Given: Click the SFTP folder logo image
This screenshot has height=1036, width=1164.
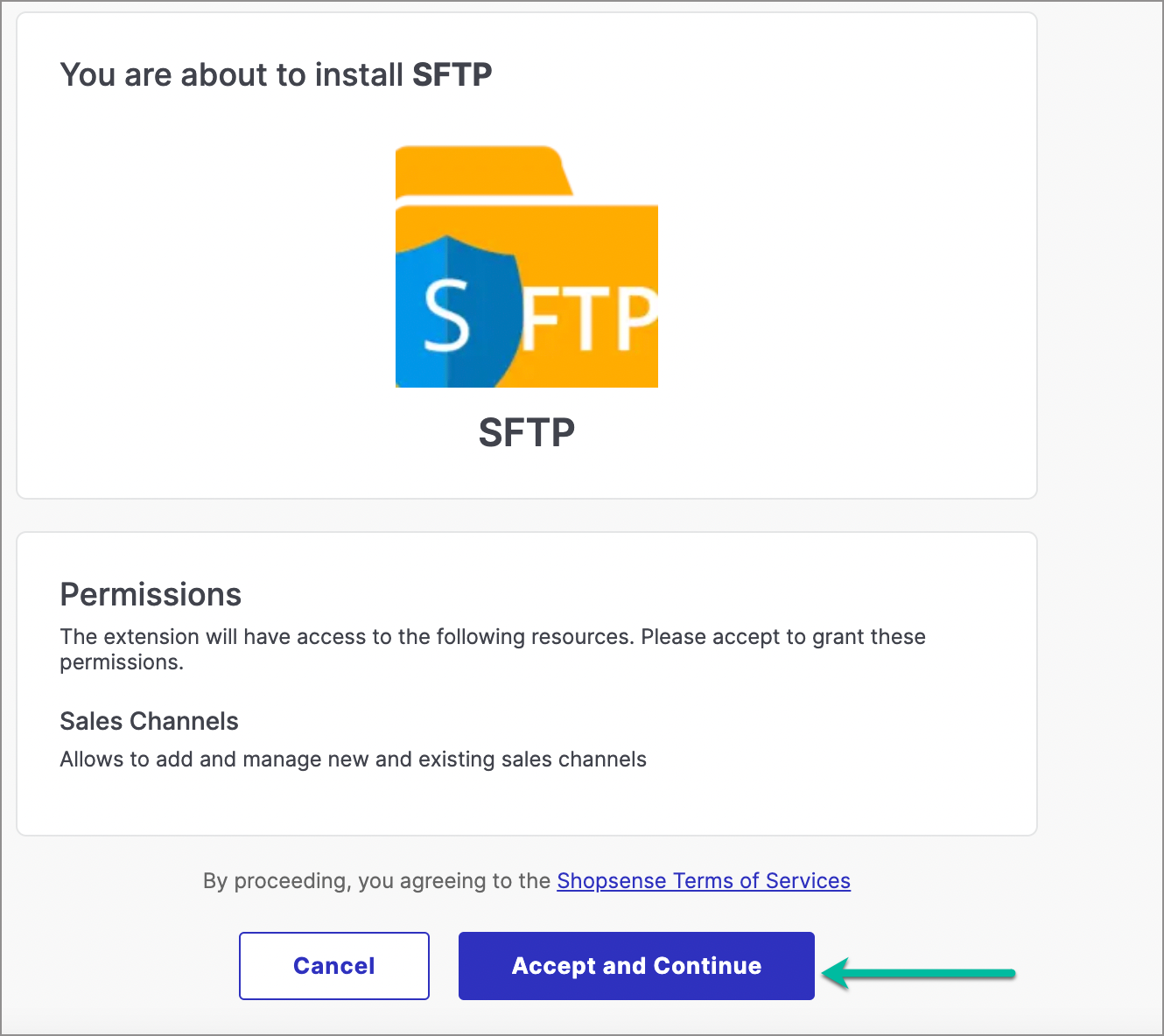Looking at the screenshot, I should (527, 266).
